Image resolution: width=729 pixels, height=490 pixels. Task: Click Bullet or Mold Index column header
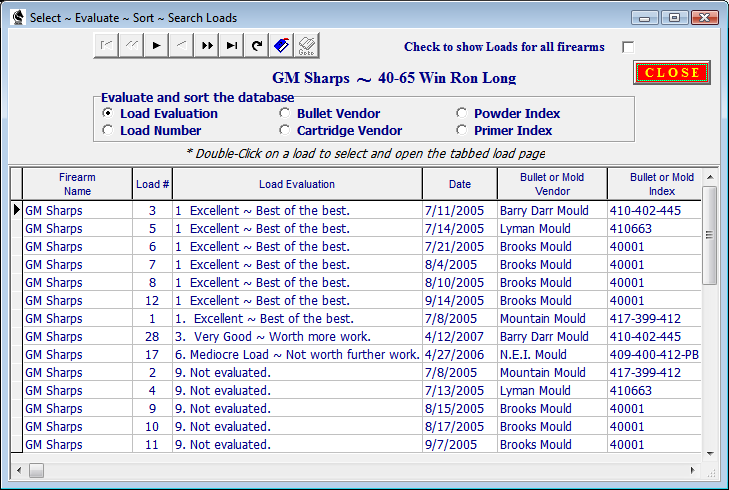pyautogui.click(x=655, y=184)
